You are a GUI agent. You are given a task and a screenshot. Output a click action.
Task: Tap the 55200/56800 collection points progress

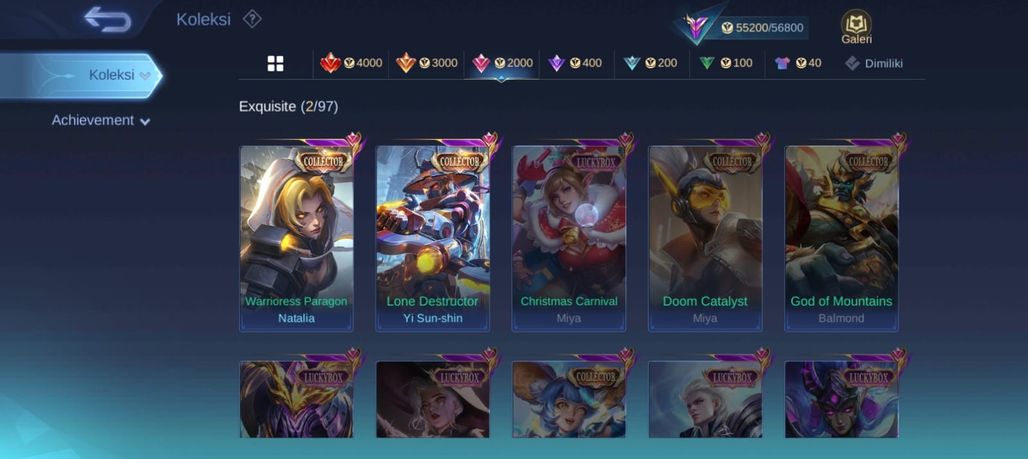(762, 28)
